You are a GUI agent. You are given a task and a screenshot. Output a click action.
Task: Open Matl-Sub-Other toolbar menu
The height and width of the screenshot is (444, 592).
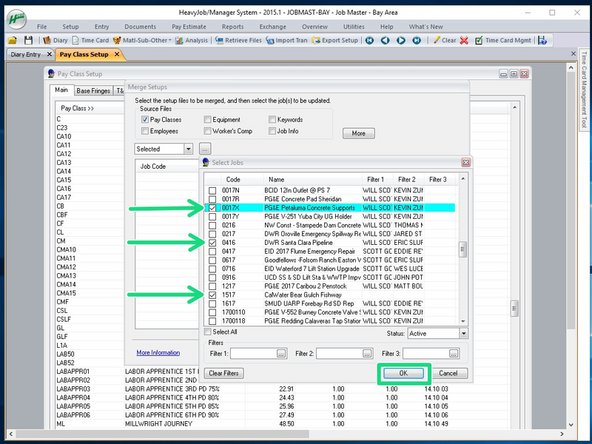tap(142, 40)
